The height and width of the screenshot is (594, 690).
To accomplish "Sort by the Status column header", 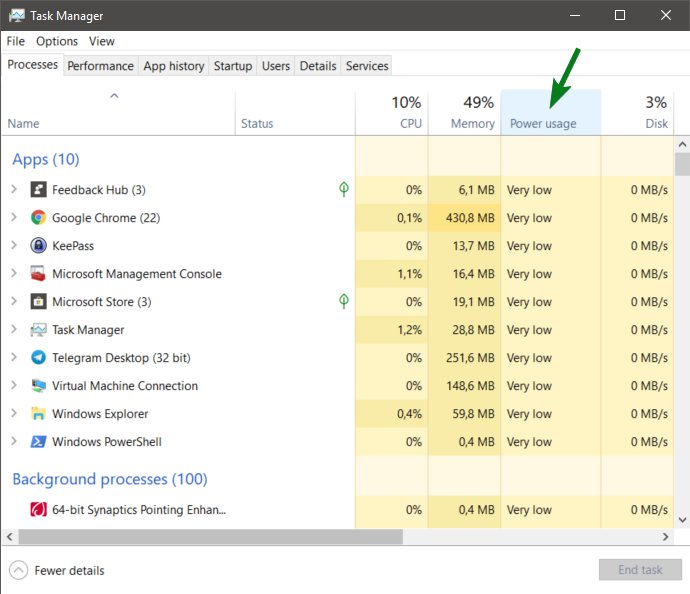I will (x=295, y=113).
